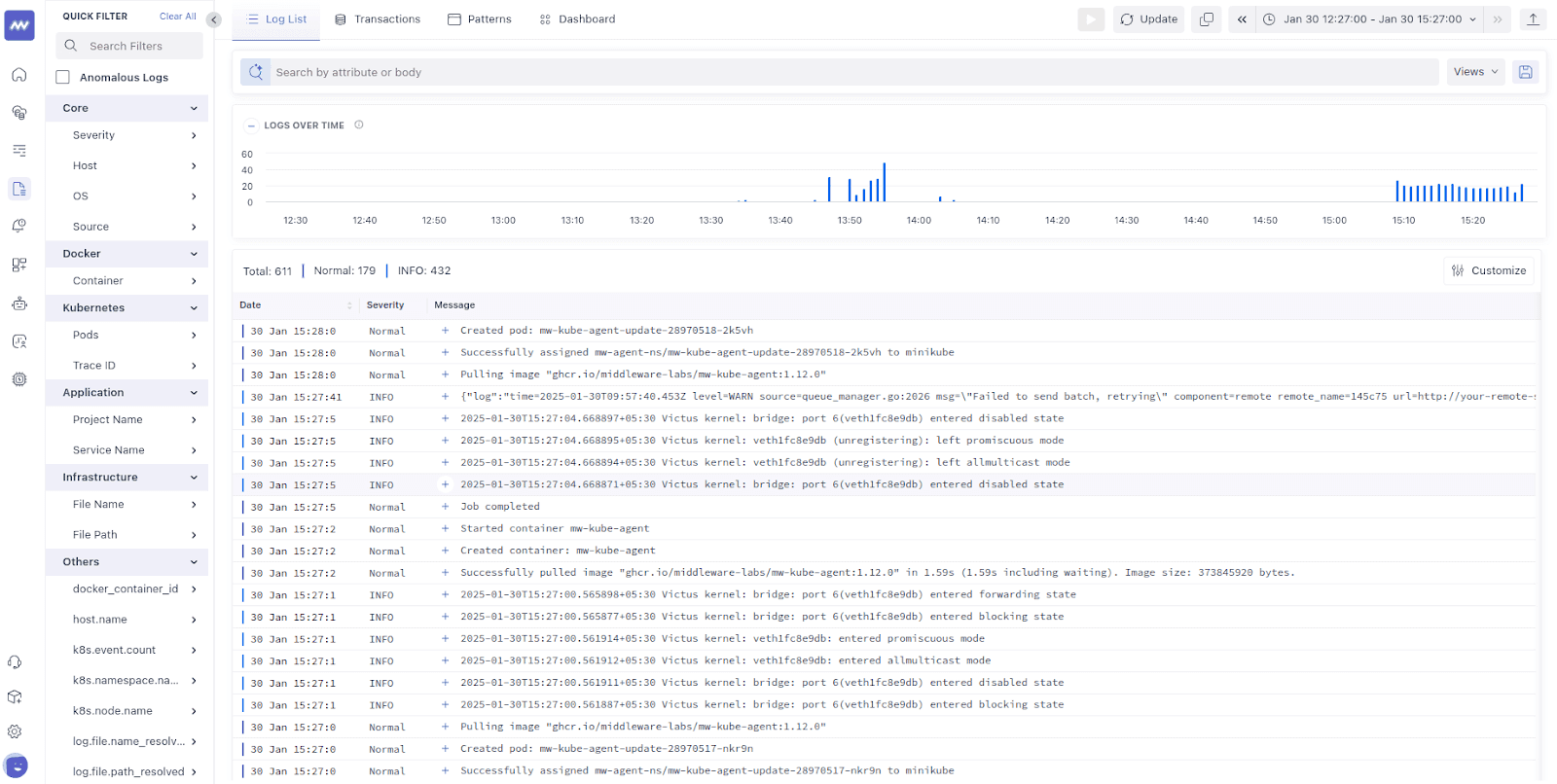Expand the Pods filter
Image resolution: width=1557 pixels, height=784 pixels.
pos(194,335)
